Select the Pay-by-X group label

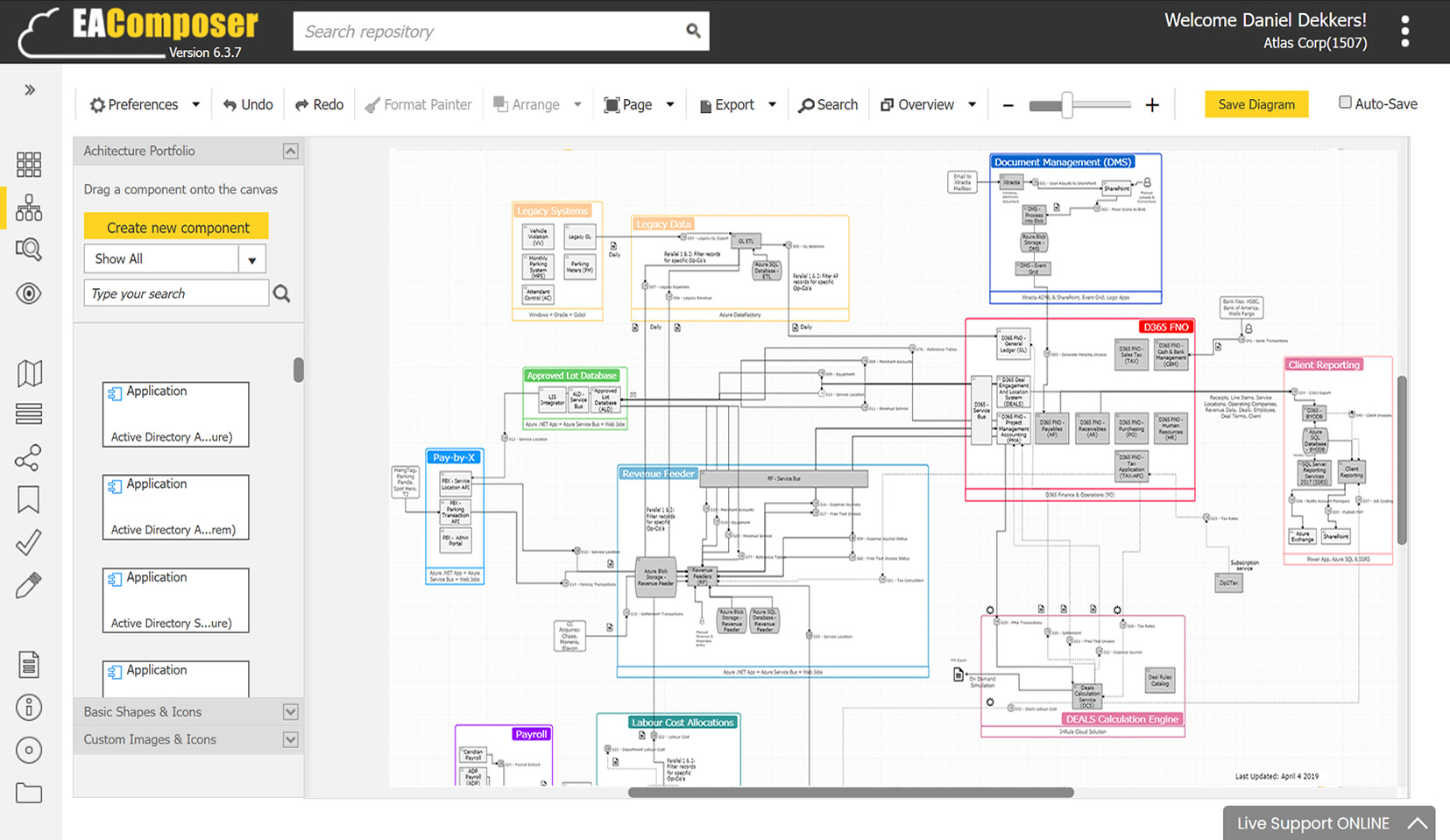(x=454, y=457)
